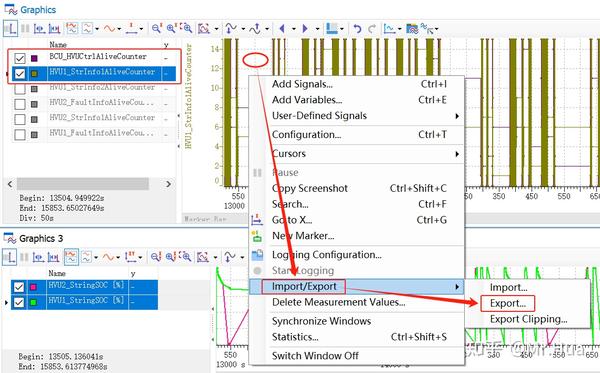The width and height of the screenshot is (600, 373).
Task: Select rectangle zoom tool in Graphics toolbar
Action: (x=186, y=28)
